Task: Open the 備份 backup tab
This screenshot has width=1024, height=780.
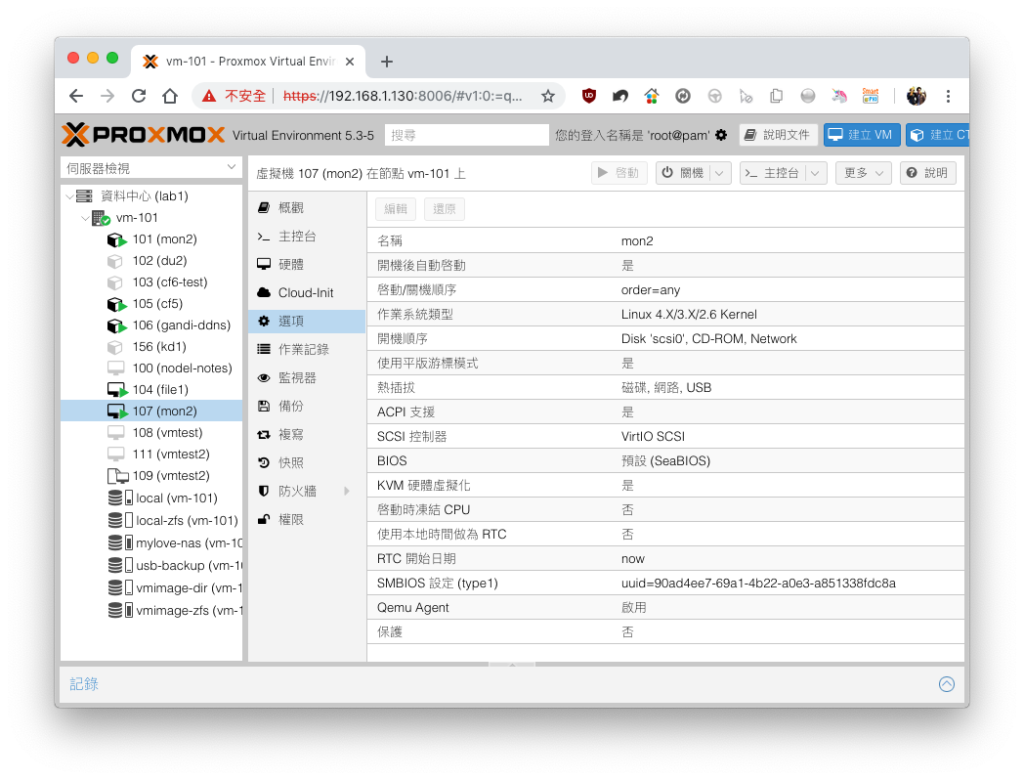Action: click(x=307, y=406)
